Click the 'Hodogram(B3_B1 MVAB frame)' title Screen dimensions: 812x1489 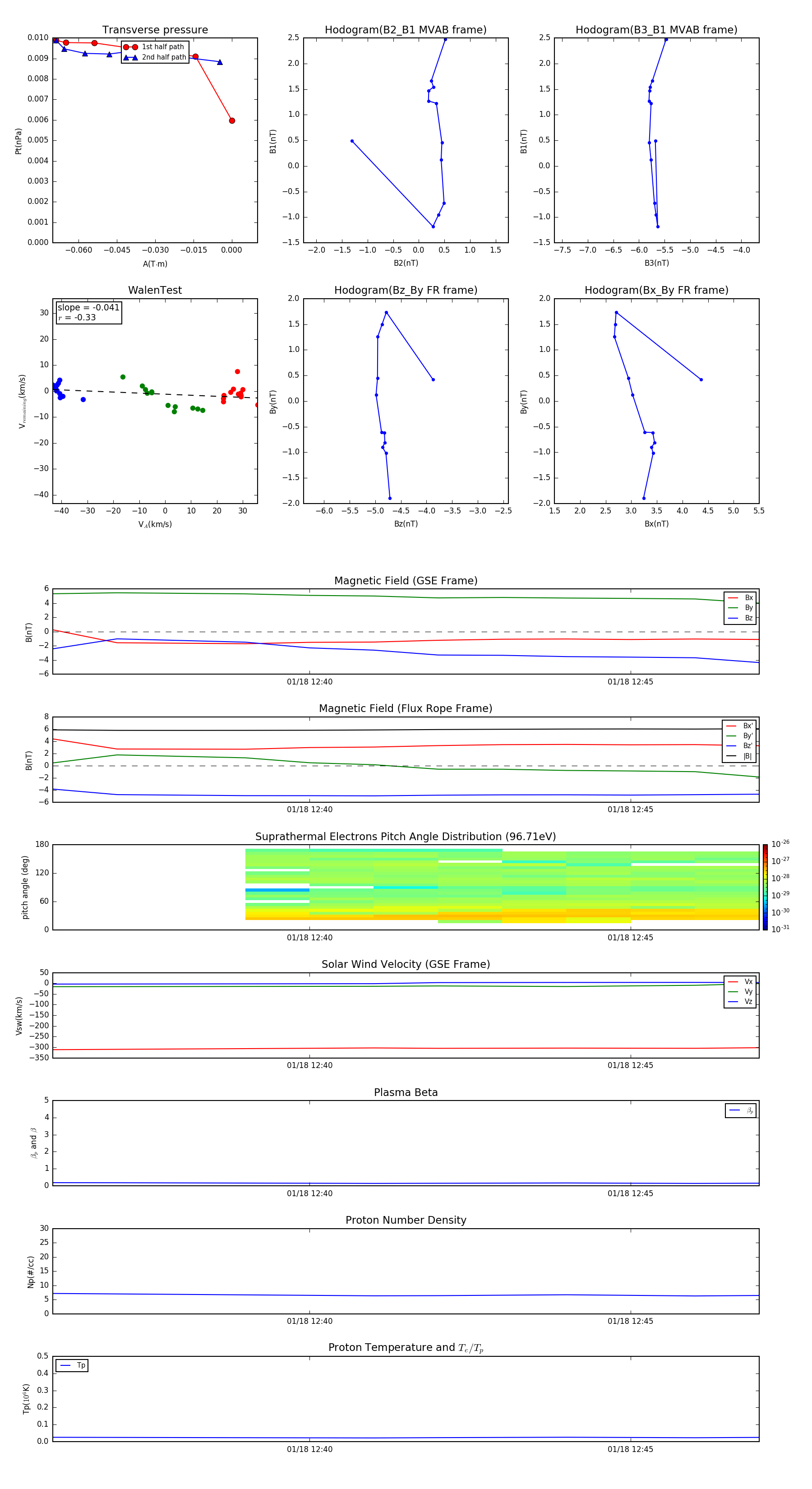click(656, 30)
